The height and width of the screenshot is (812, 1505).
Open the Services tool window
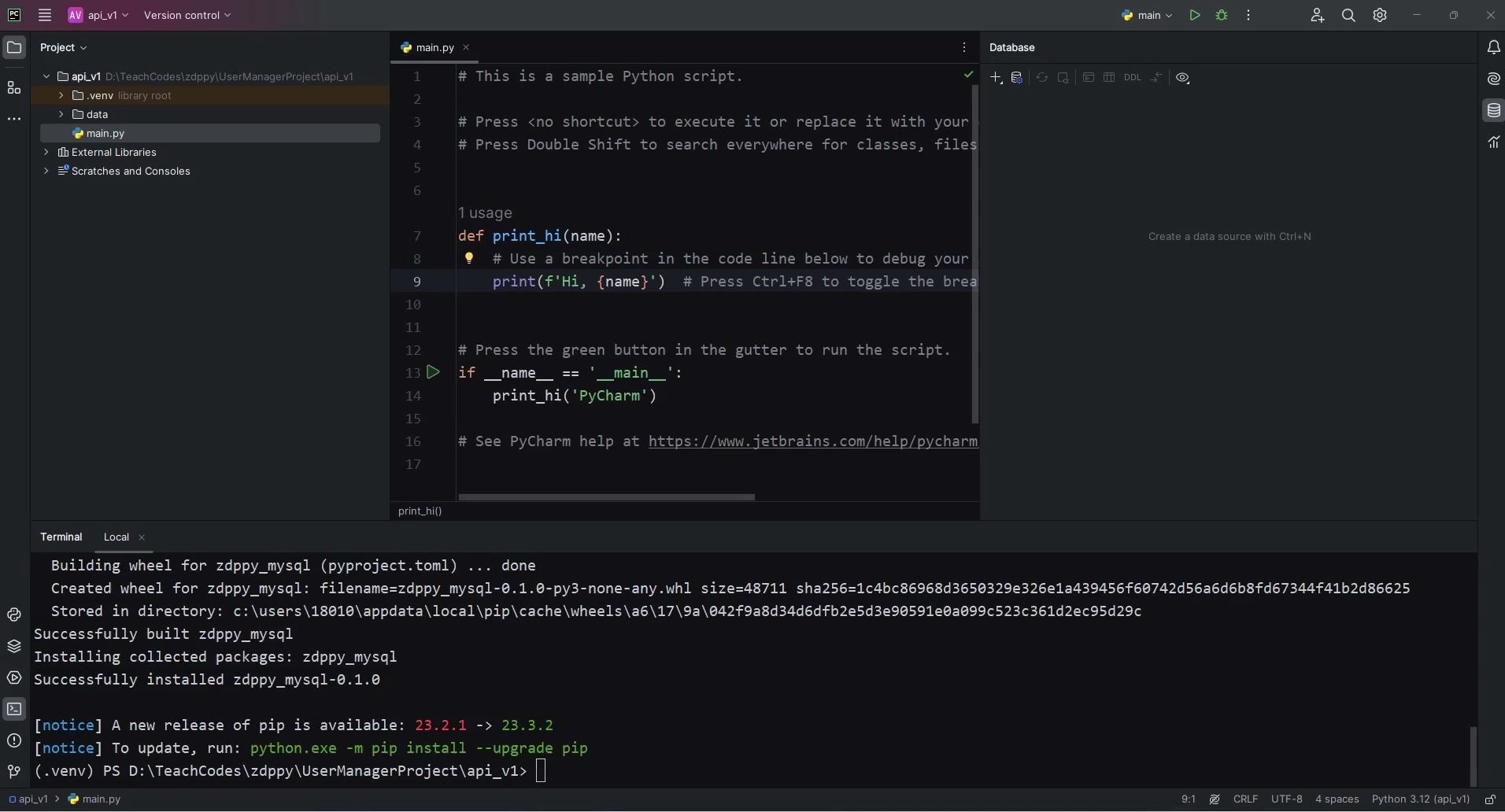[x=14, y=678]
